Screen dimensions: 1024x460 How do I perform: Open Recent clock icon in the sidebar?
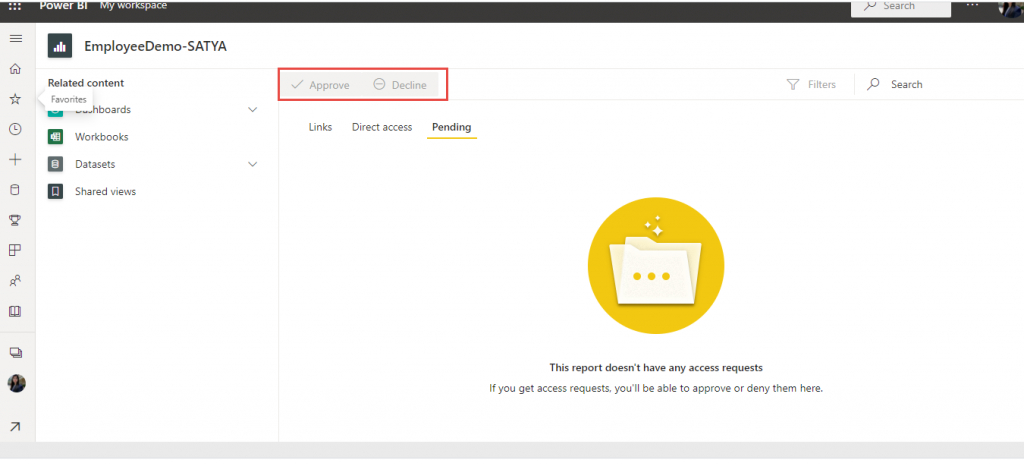pyautogui.click(x=15, y=129)
